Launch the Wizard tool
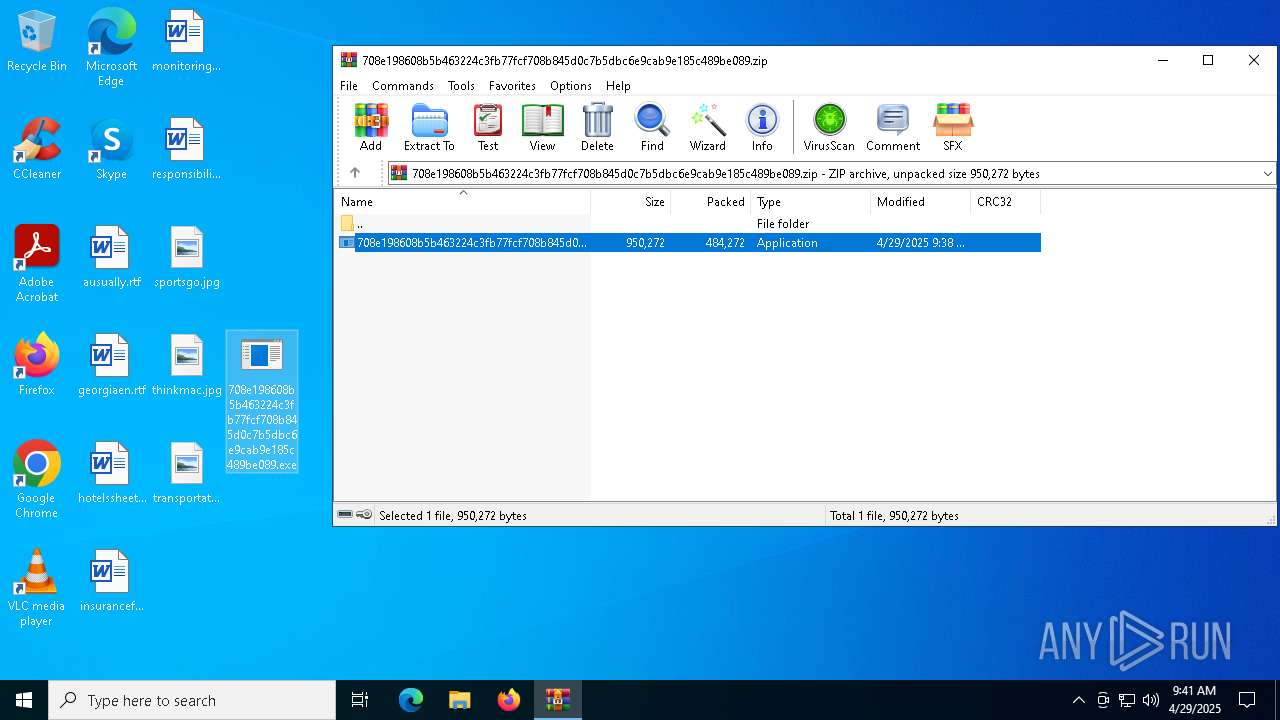 707,127
